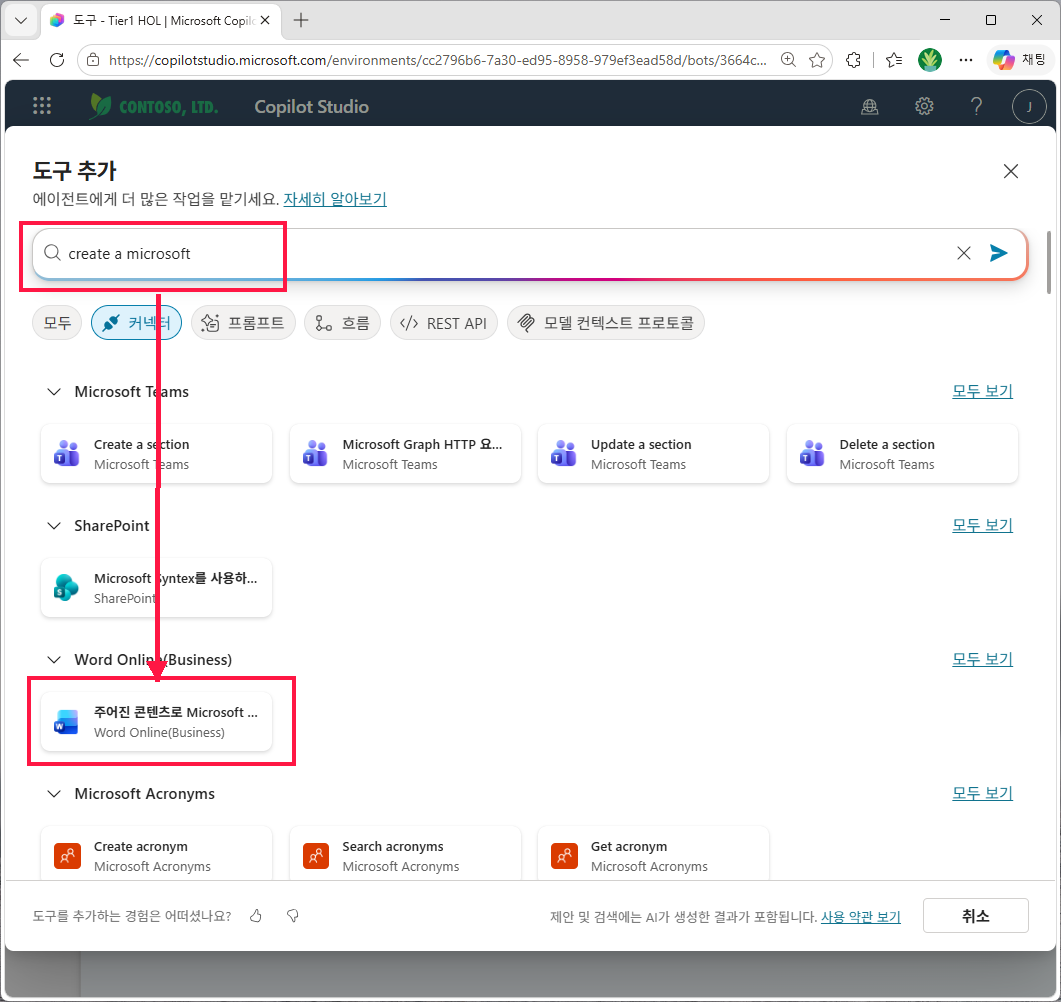
Task: Click 모두 보기 for Microsoft Teams
Action: [x=983, y=391]
